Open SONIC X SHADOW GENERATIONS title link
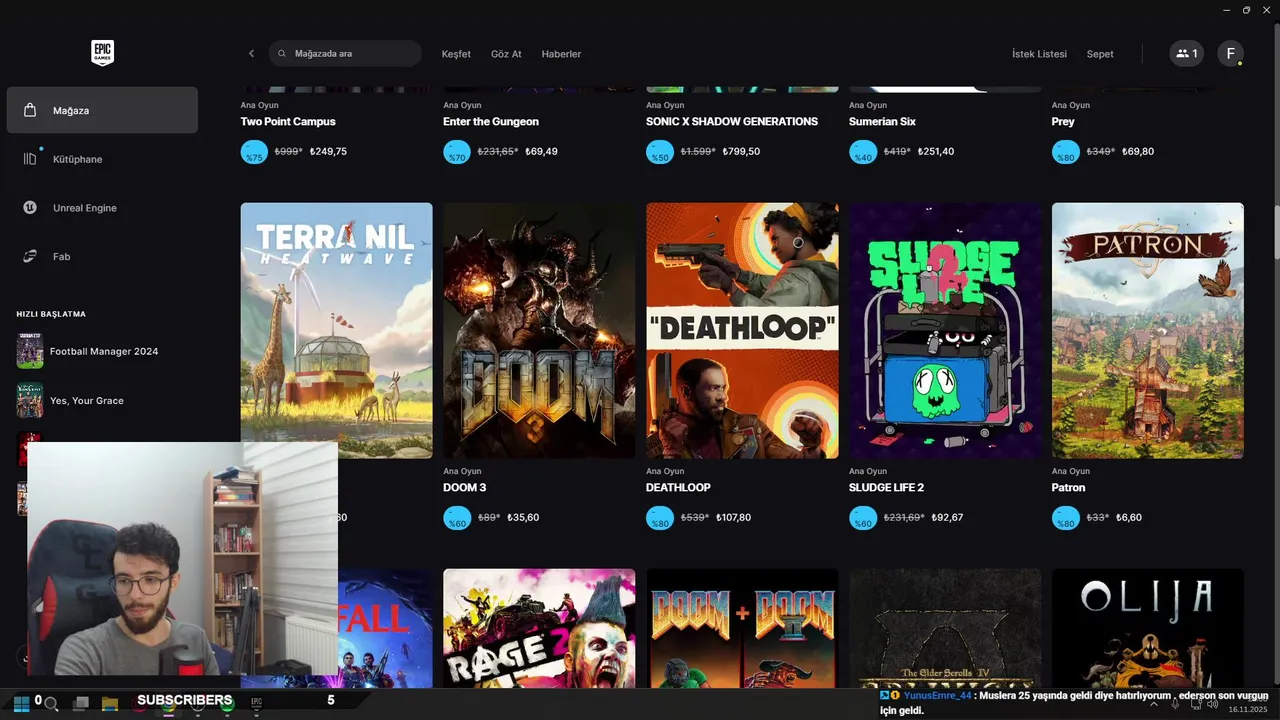 click(x=732, y=122)
